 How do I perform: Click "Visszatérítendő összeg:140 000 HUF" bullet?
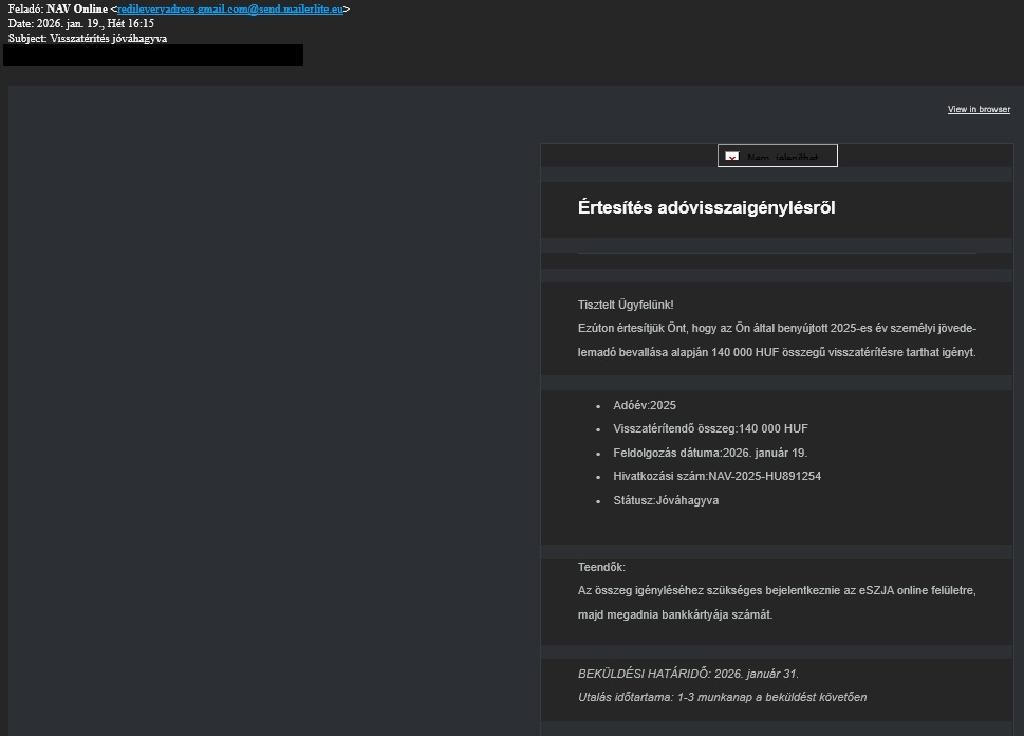pos(711,428)
